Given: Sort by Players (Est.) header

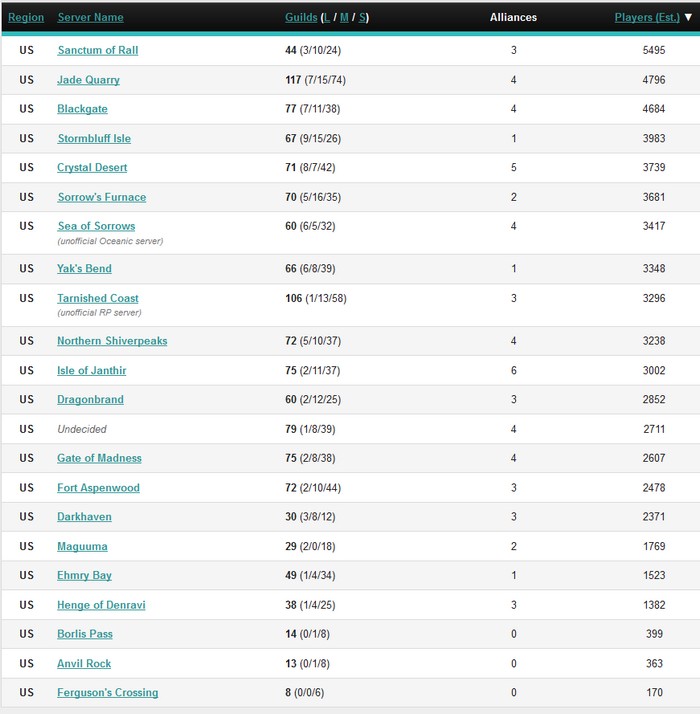Looking at the screenshot, I should click(x=647, y=17).
